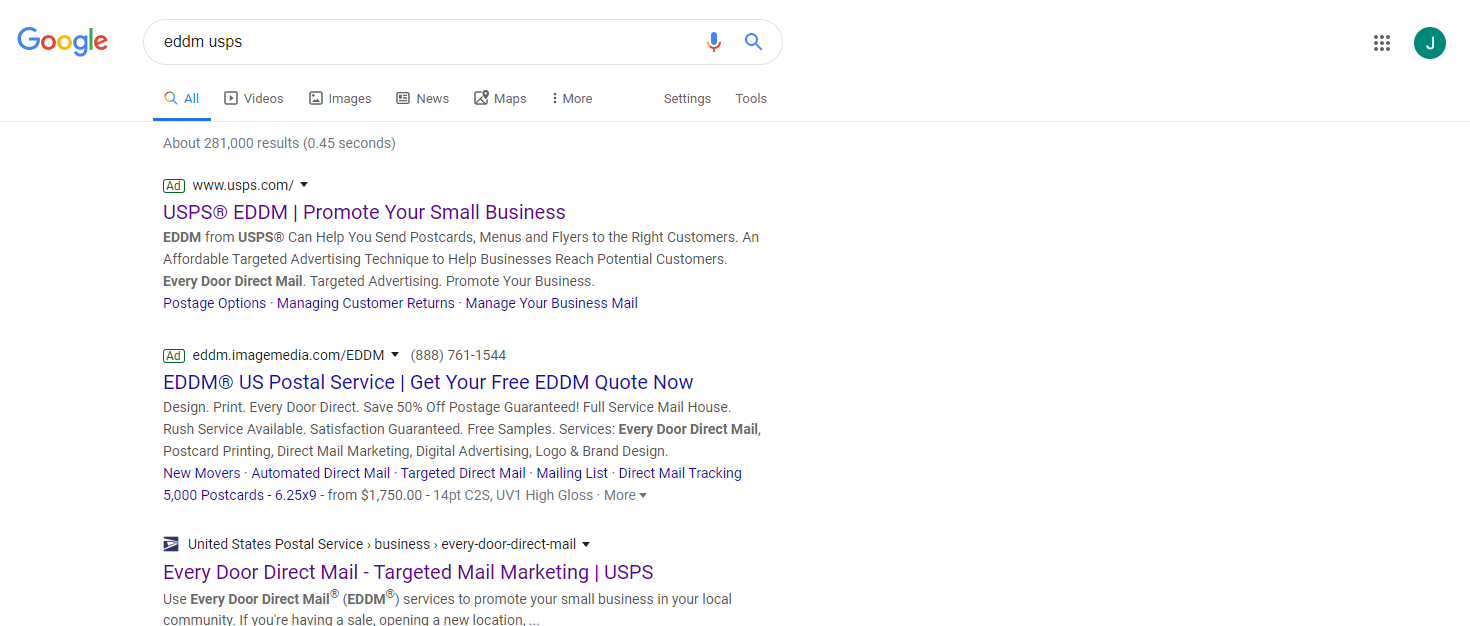Open the New Movers sitelink

202,473
